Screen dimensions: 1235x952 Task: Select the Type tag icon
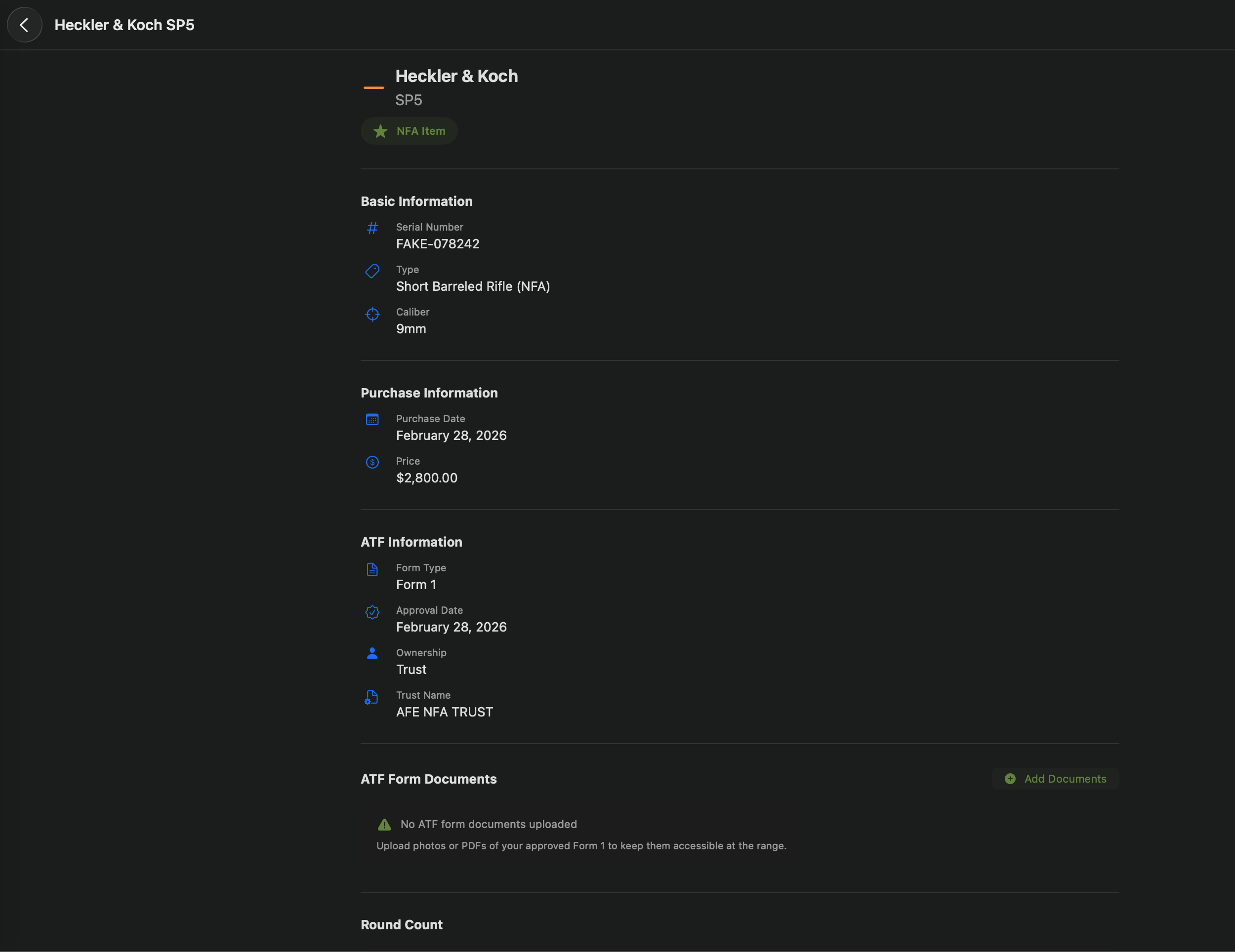(x=372, y=271)
